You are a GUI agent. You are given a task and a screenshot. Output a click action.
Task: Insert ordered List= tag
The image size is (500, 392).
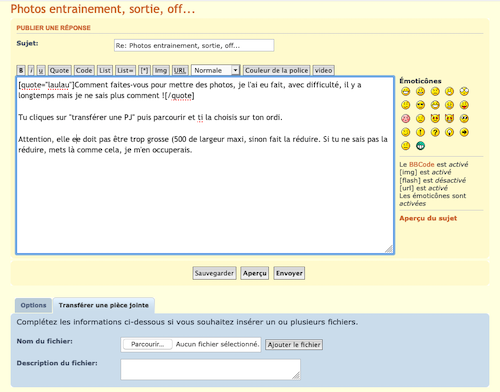tap(125, 70)
